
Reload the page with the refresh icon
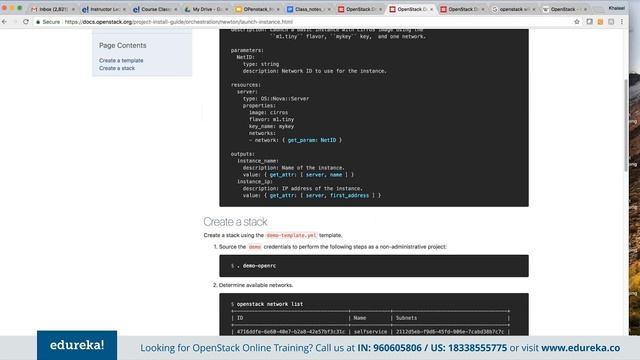(x=26, y=22)
